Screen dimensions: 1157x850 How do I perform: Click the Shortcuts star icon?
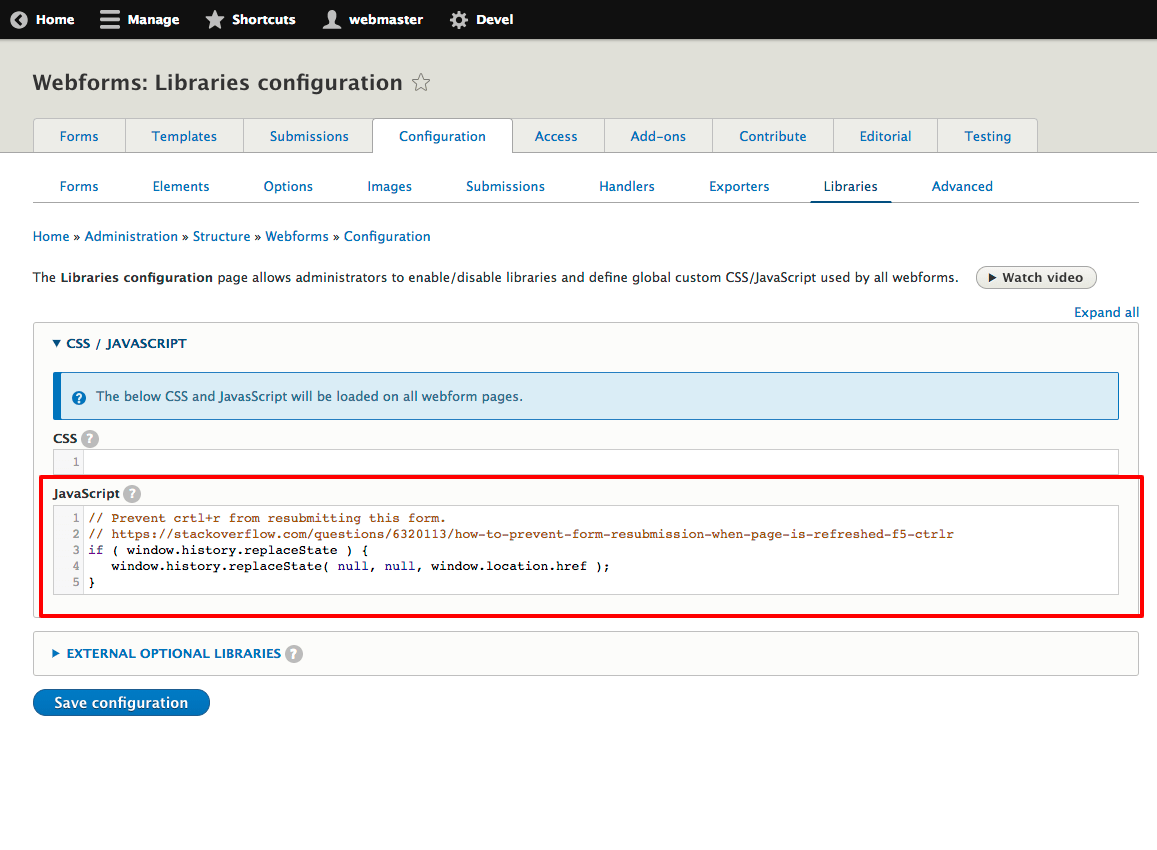coord(213,19)
